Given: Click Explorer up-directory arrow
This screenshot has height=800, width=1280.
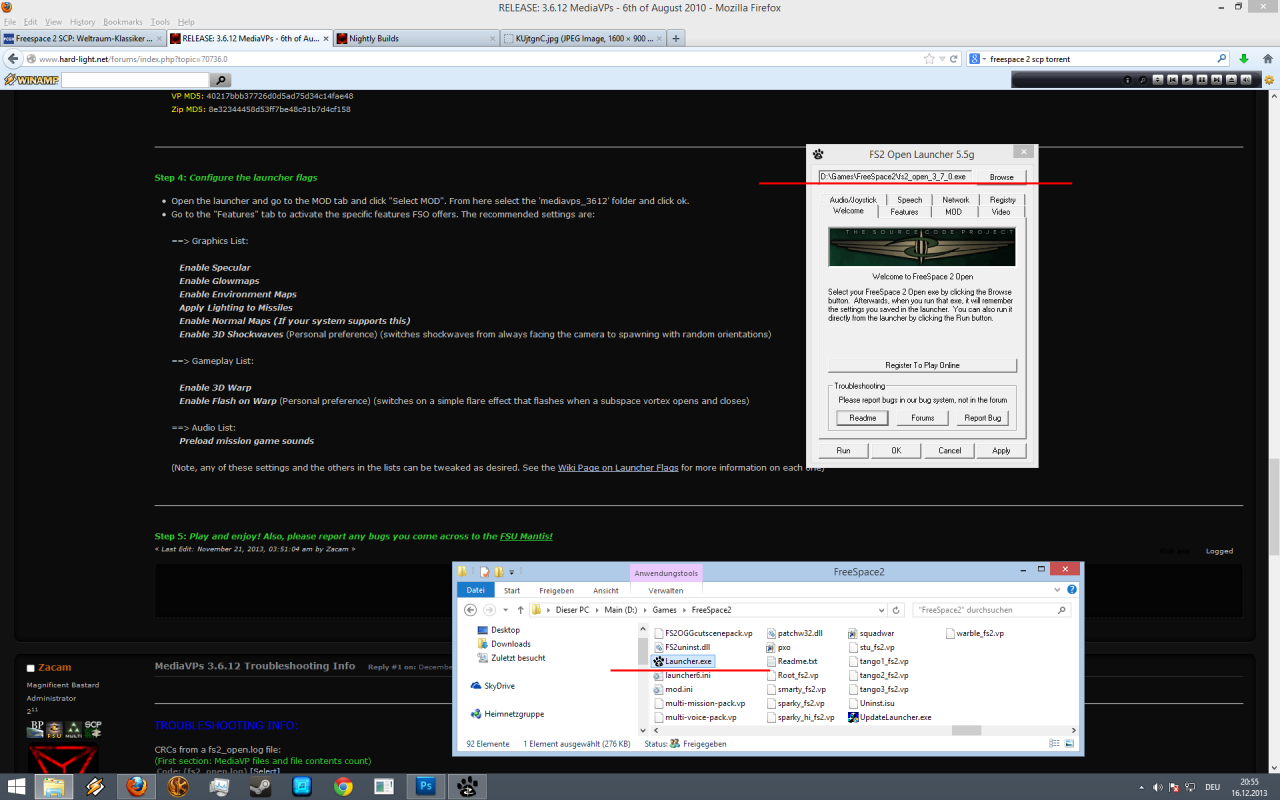Looking at the screenshot, I should click(x=520, y=609).
